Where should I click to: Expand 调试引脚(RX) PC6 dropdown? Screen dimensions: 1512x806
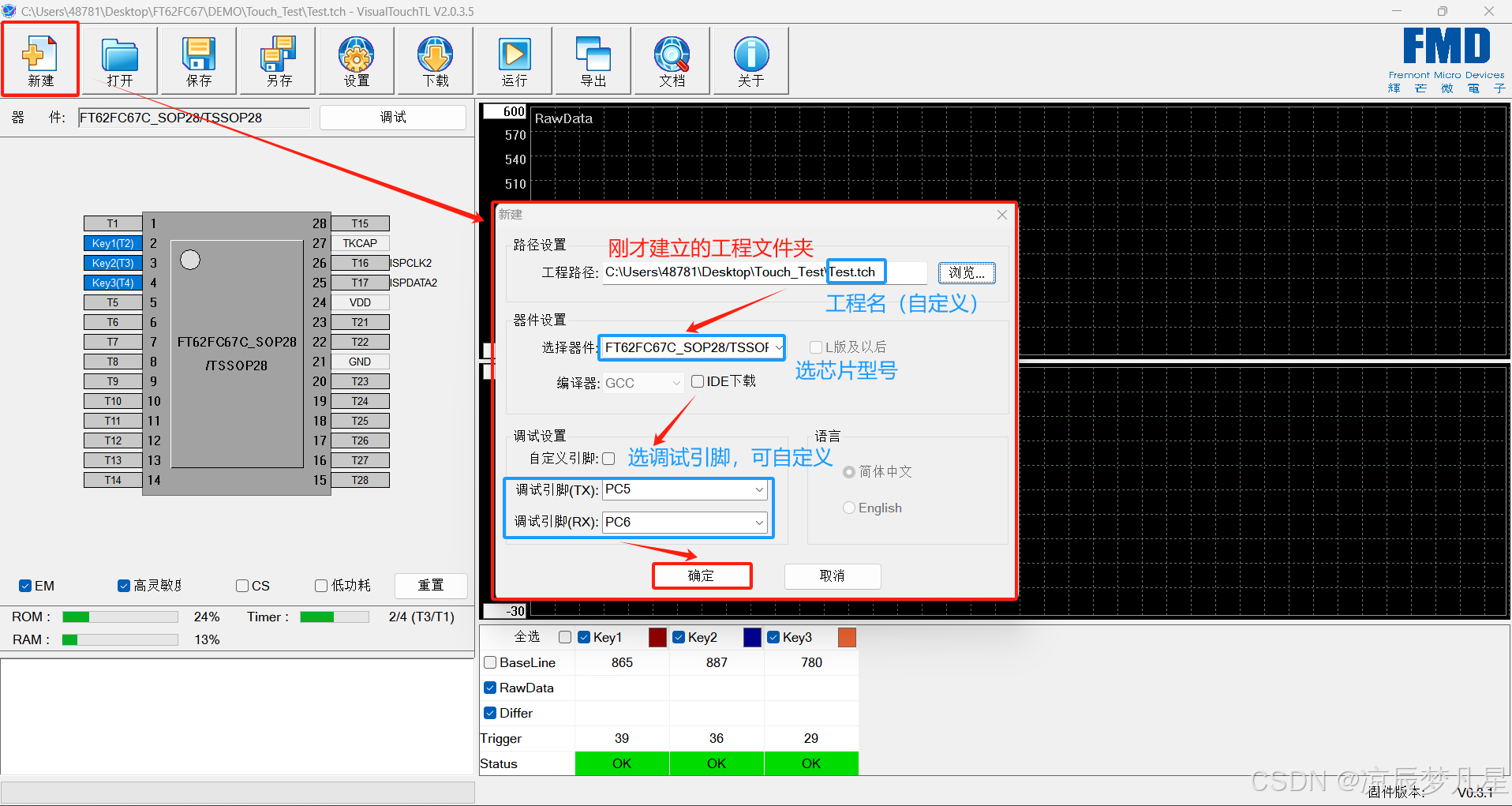685,522
